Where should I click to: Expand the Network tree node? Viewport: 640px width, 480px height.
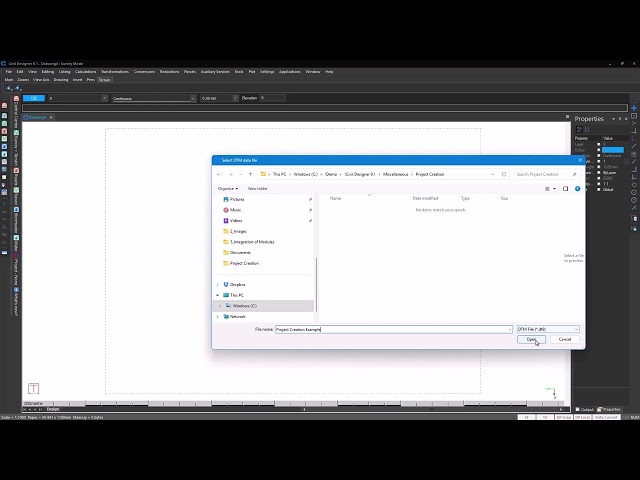pos(218,316)
